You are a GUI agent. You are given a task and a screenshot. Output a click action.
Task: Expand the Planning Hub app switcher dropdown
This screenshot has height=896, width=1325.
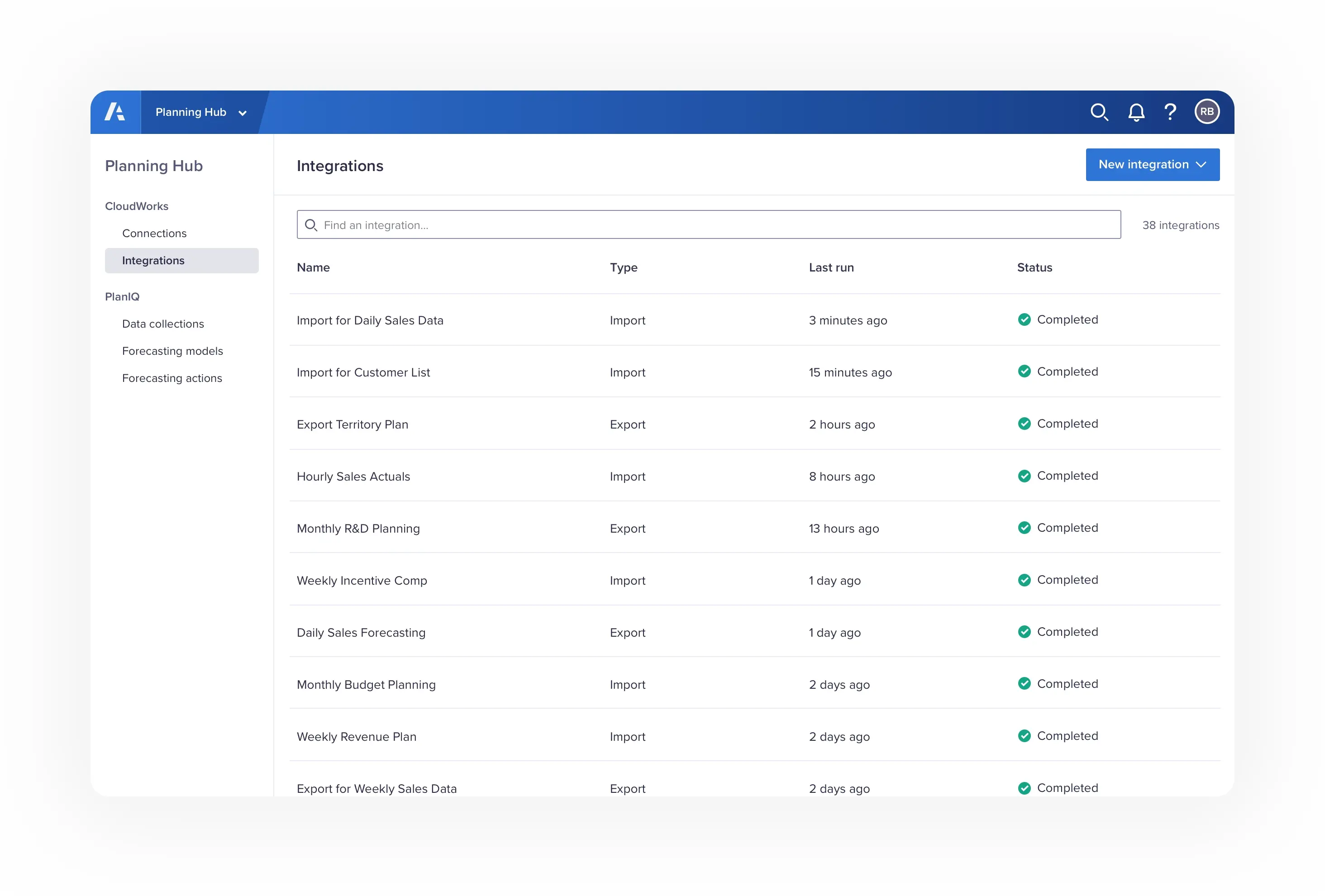click(200, 112)
